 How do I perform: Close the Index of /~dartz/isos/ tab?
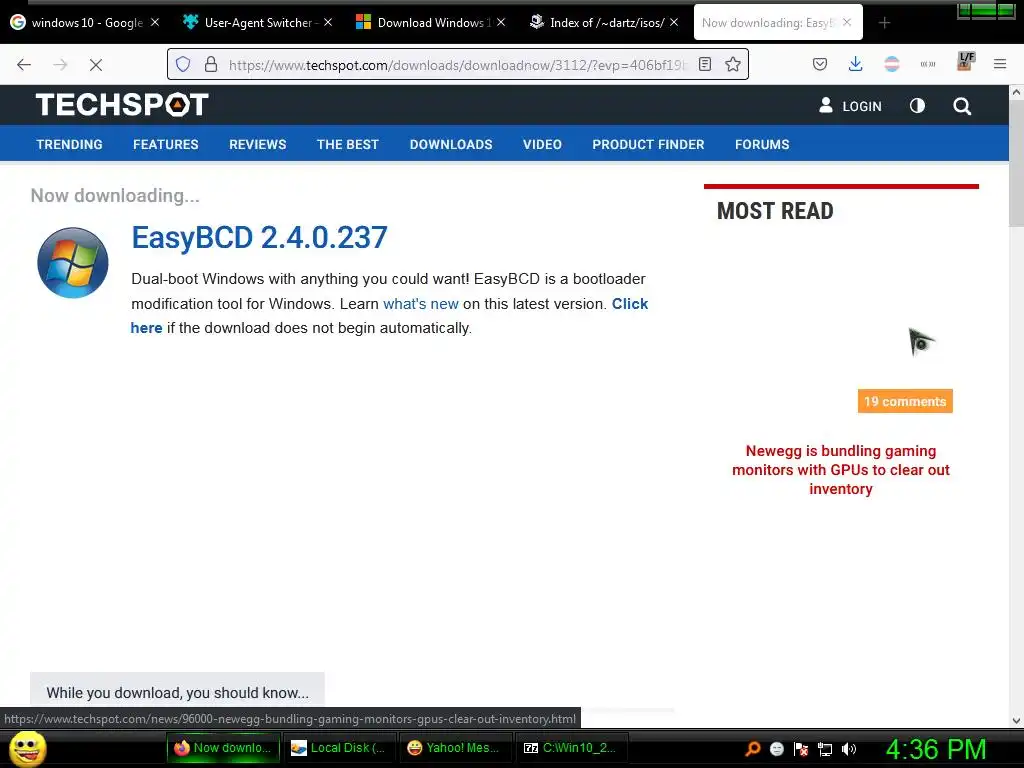[x=674, y=22]
